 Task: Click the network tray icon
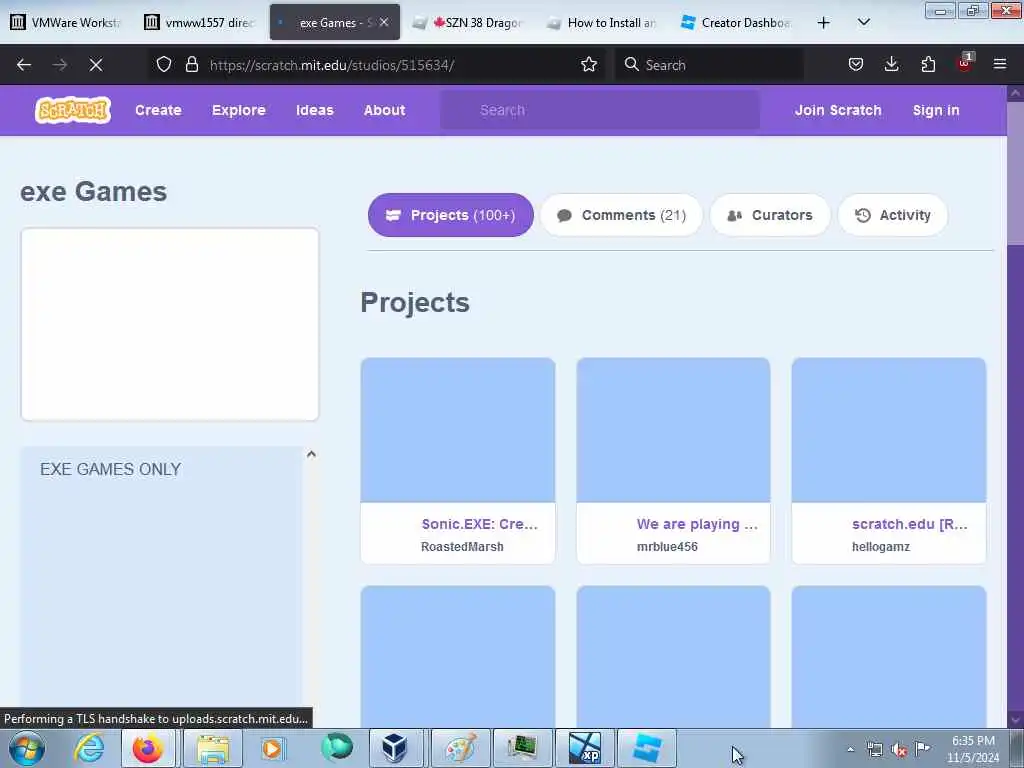click(874, 750)
